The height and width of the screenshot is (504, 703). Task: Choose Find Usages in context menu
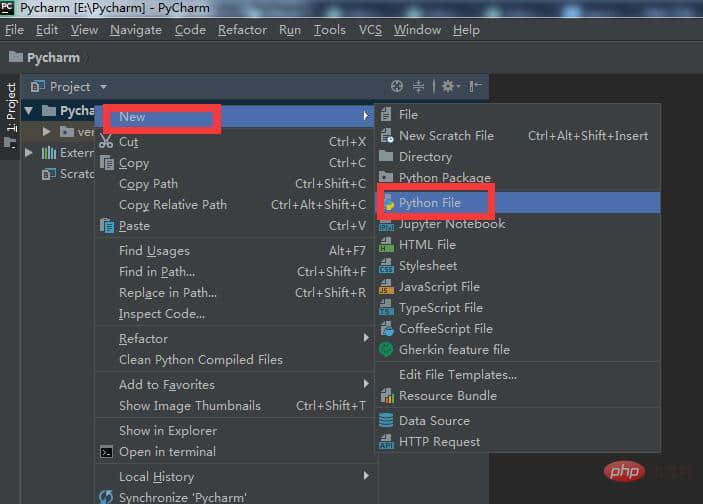coord(236,251)
